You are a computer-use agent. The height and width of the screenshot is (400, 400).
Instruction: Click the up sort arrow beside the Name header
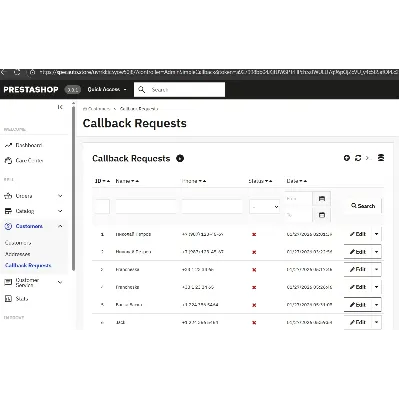click(x=137, y=181)
